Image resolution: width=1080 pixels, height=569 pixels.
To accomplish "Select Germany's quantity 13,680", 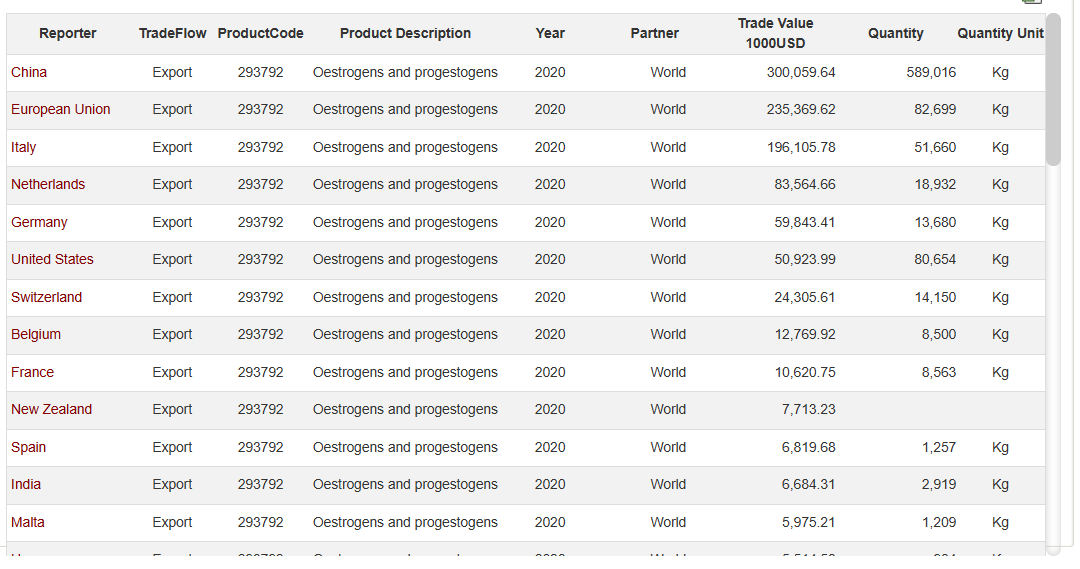I will [935, 223].
